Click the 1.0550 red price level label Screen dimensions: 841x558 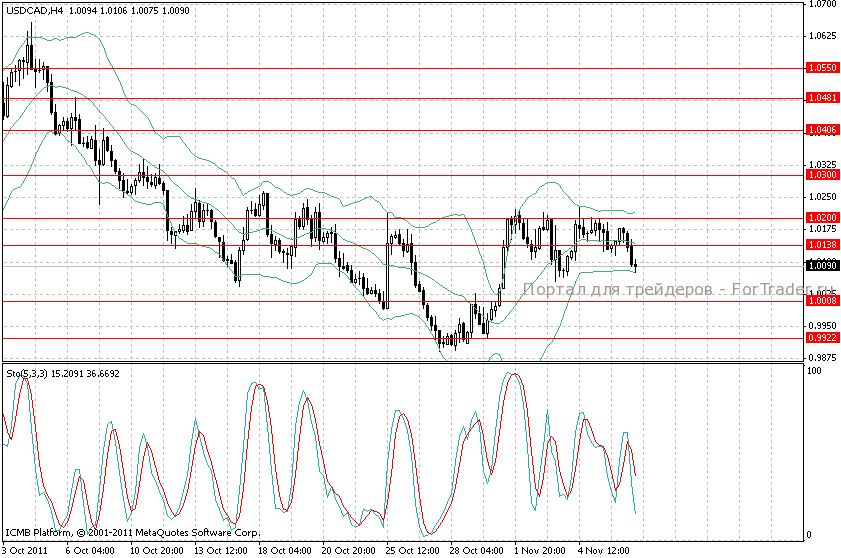[820, 69]
